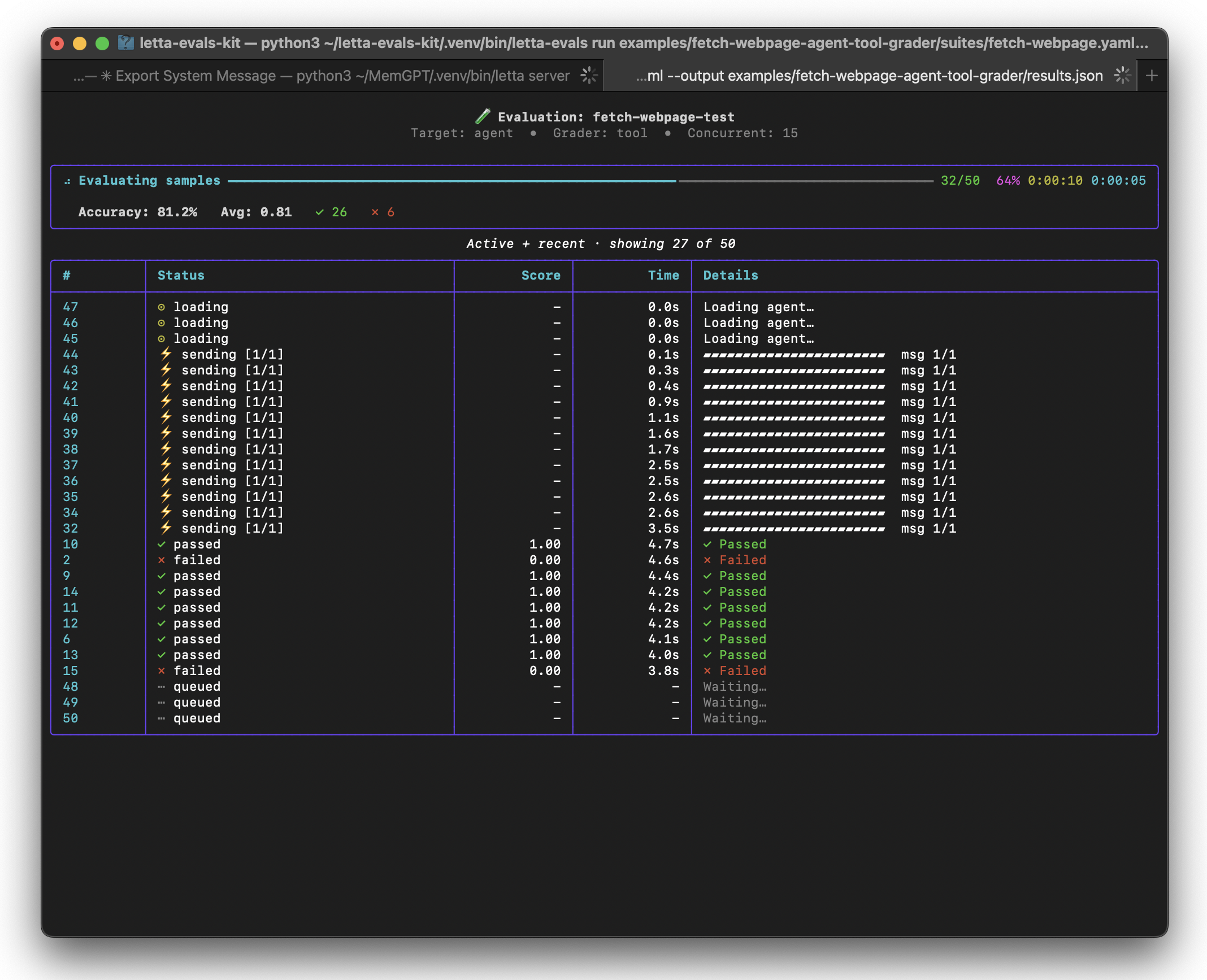1207x980 pixels.
Task: Click the clipboard icon in the terminal title bar
Action: (125, 42)
